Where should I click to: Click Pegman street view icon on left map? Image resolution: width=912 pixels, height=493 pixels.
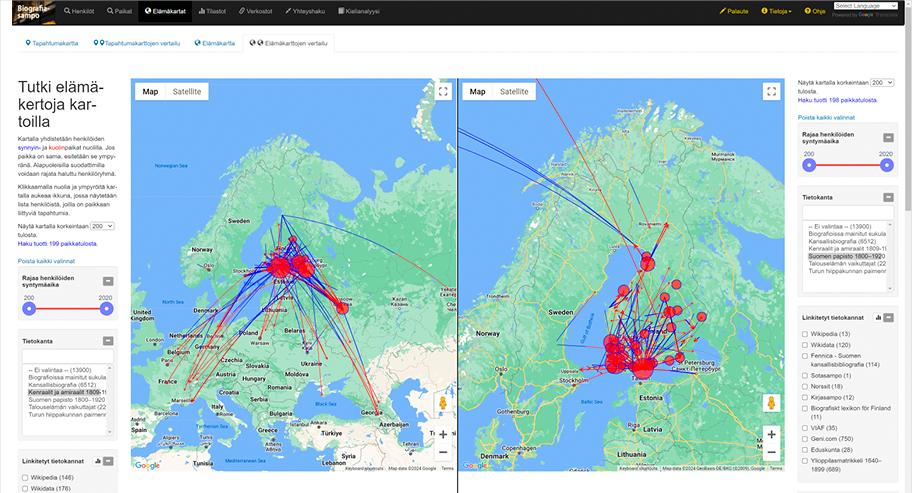click(x=443, y=403)
